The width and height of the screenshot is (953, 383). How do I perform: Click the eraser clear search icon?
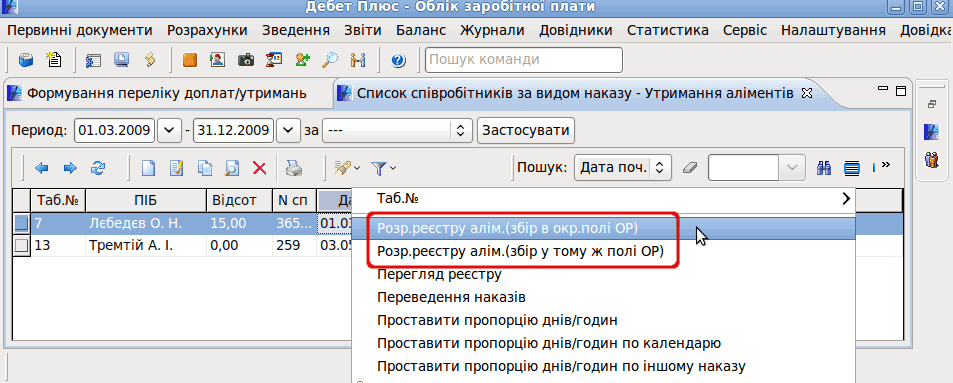pos(690,168)
